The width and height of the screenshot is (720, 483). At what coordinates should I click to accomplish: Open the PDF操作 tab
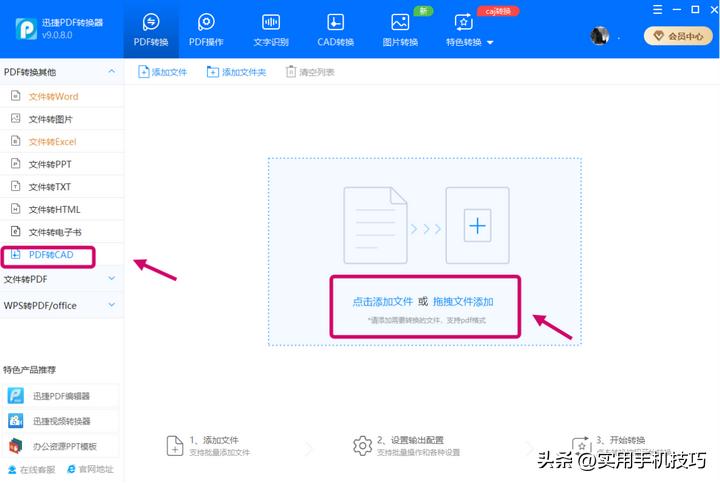click(206, 30)
